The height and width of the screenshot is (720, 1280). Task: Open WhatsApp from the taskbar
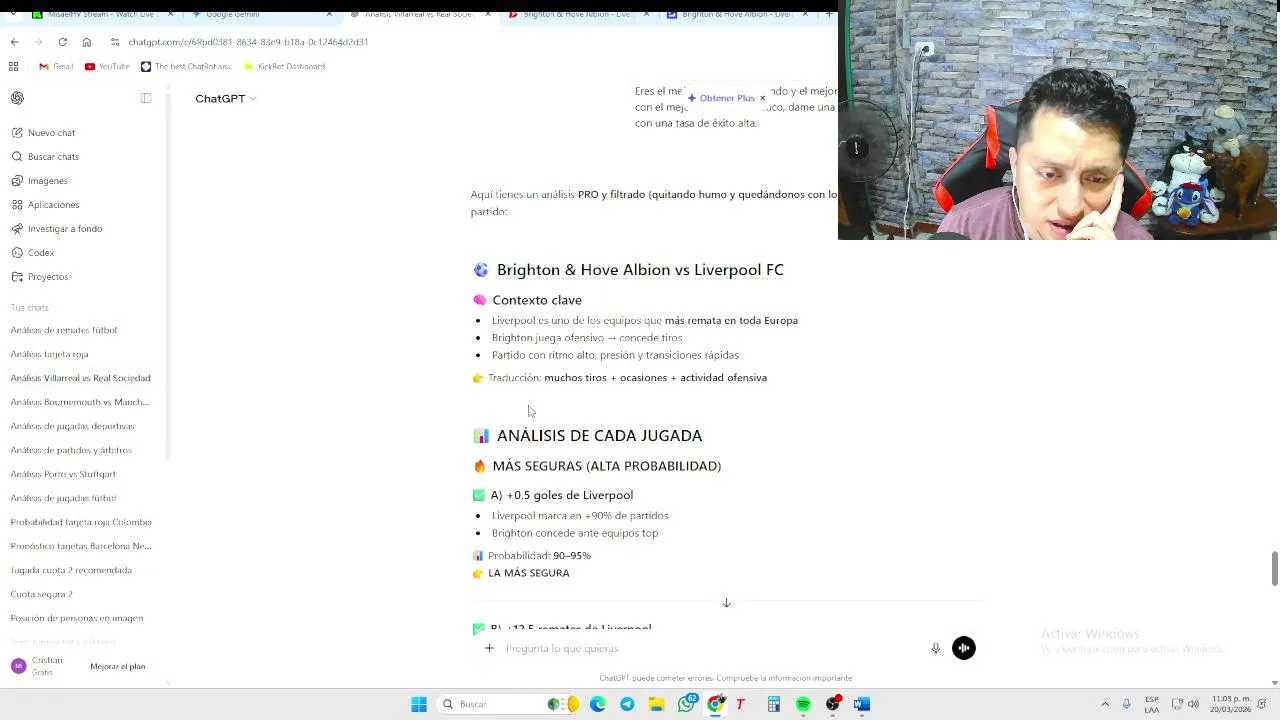tap(686, 704)
